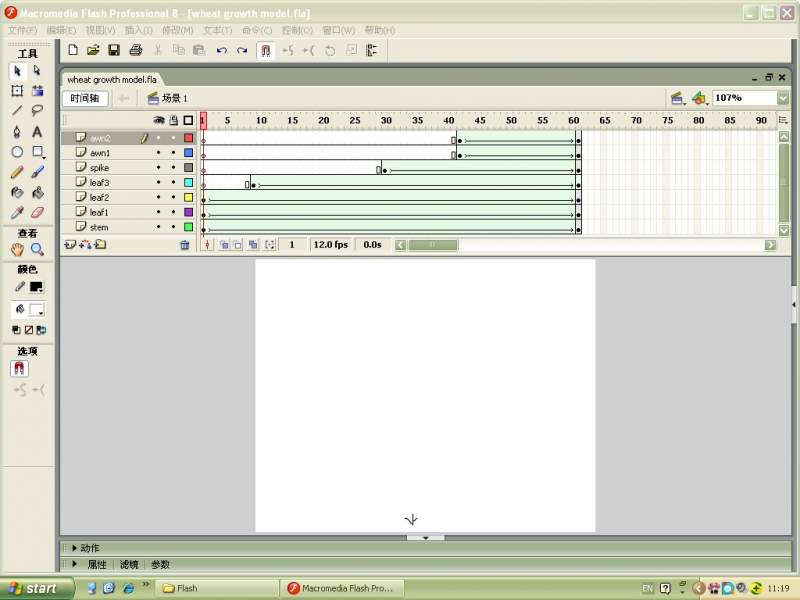Insert a layer folder
800x600 pixels.
(101, 245)
